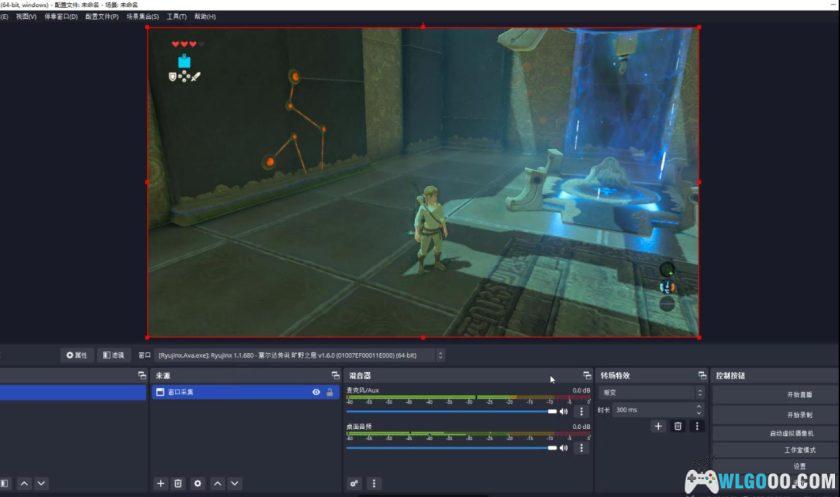Increase transition duration with up arrow
Image resolution: width=840 pixels, height=497 pixels.
(x=699, y=406)
